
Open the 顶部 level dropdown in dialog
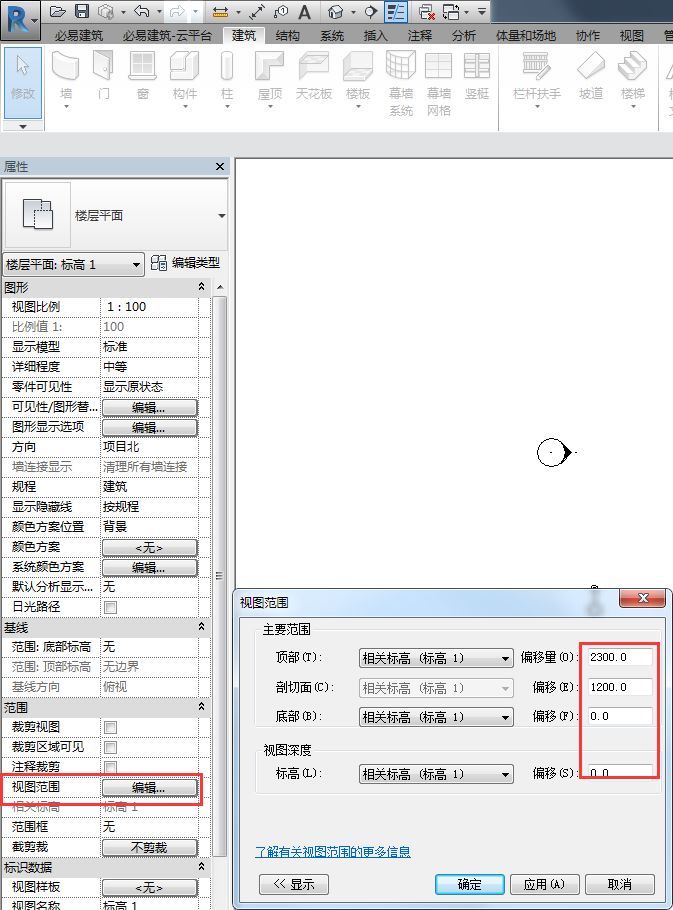click(436, 658)
